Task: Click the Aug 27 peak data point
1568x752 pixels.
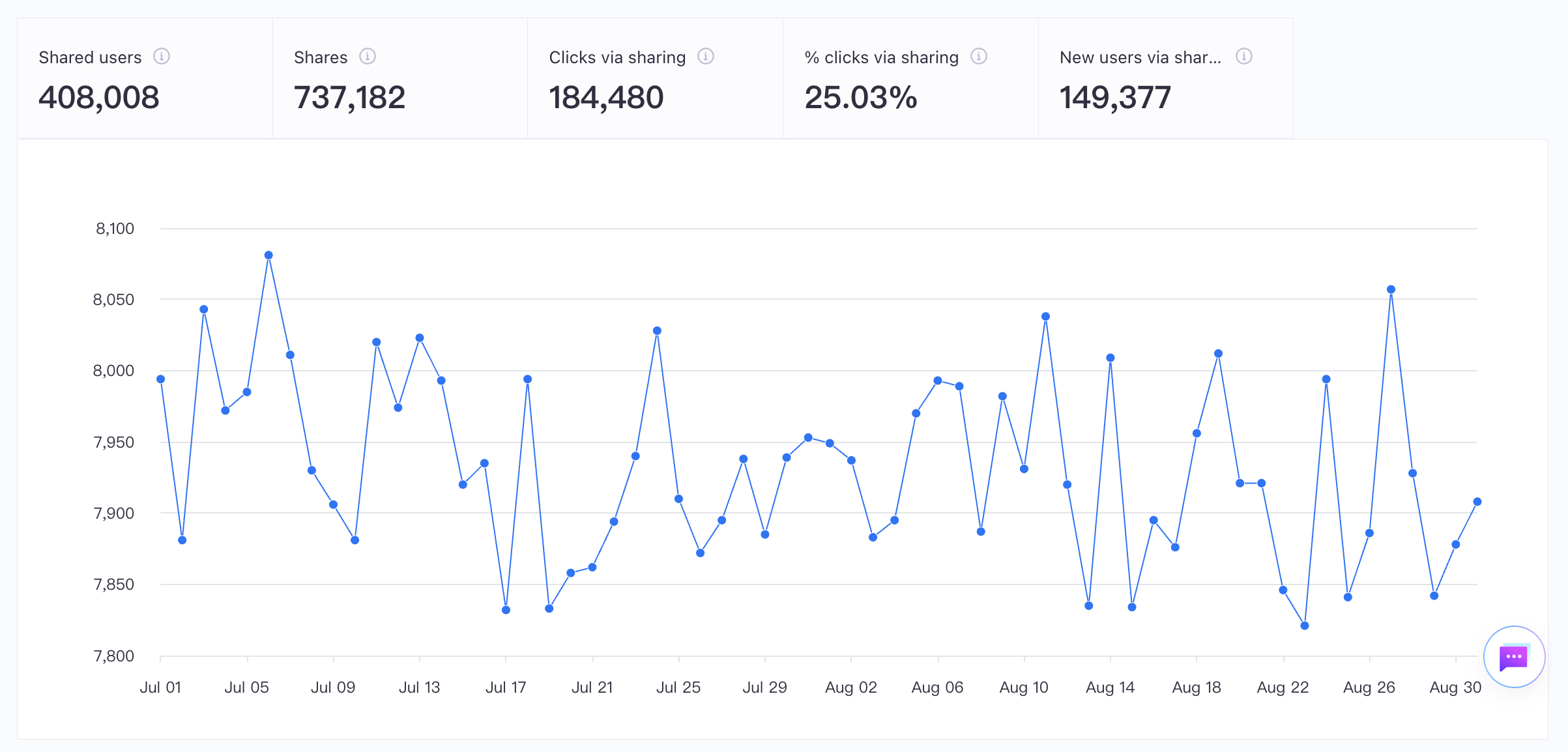Action: (x=1391, y=289)
